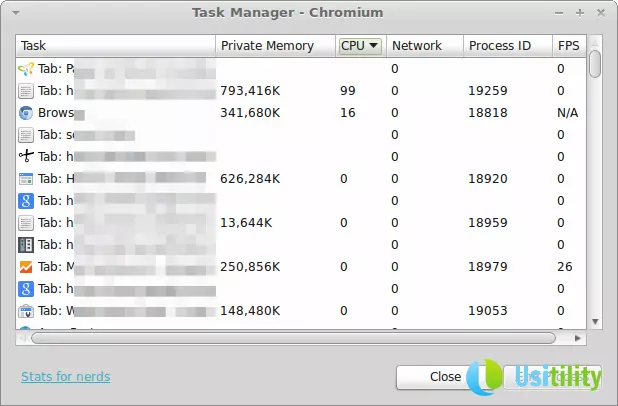Click the window icon of 626,284K tab
The height and width of the screenshot is (406, 618).
(x=26, y=179)
